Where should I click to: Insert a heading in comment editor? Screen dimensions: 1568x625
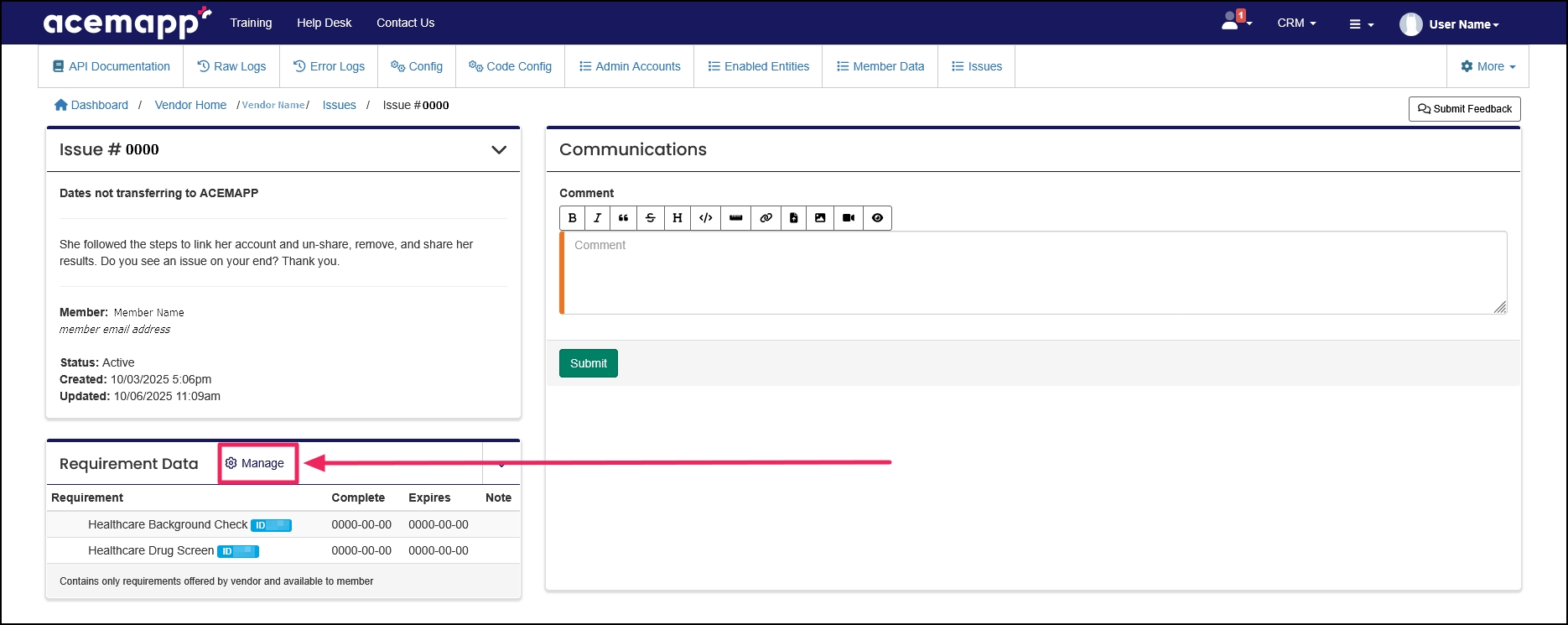(x=678, y=218)
